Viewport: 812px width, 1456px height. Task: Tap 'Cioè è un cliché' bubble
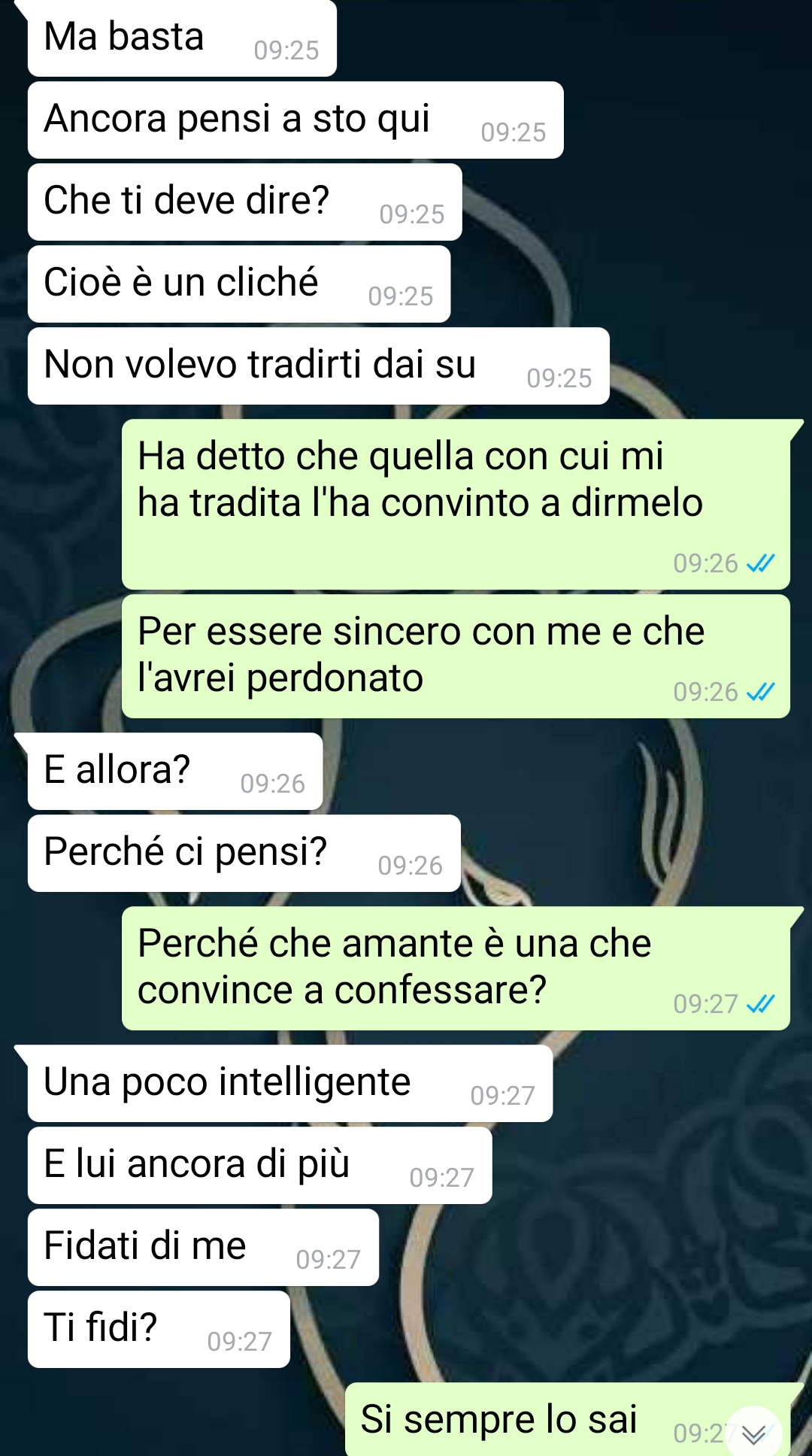[239, 284]
